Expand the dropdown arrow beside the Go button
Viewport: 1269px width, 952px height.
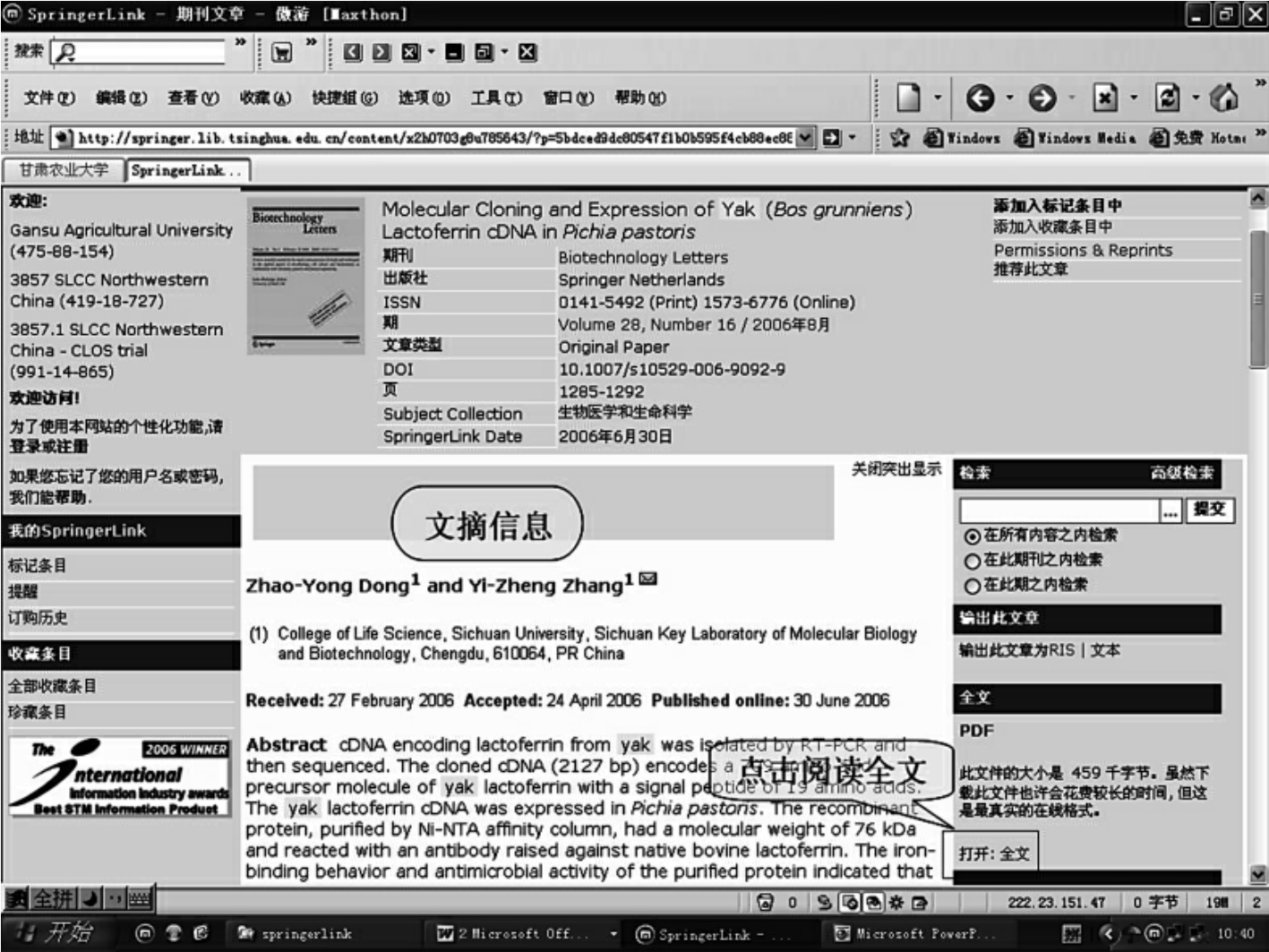pyautogui.click(x=852, y=138)
